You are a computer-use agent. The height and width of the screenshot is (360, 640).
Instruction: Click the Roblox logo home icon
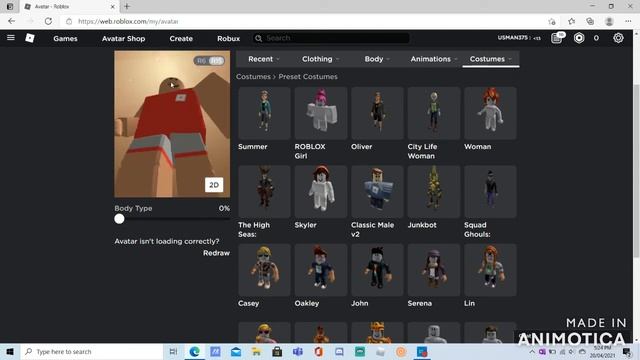[x=30, y=38]
